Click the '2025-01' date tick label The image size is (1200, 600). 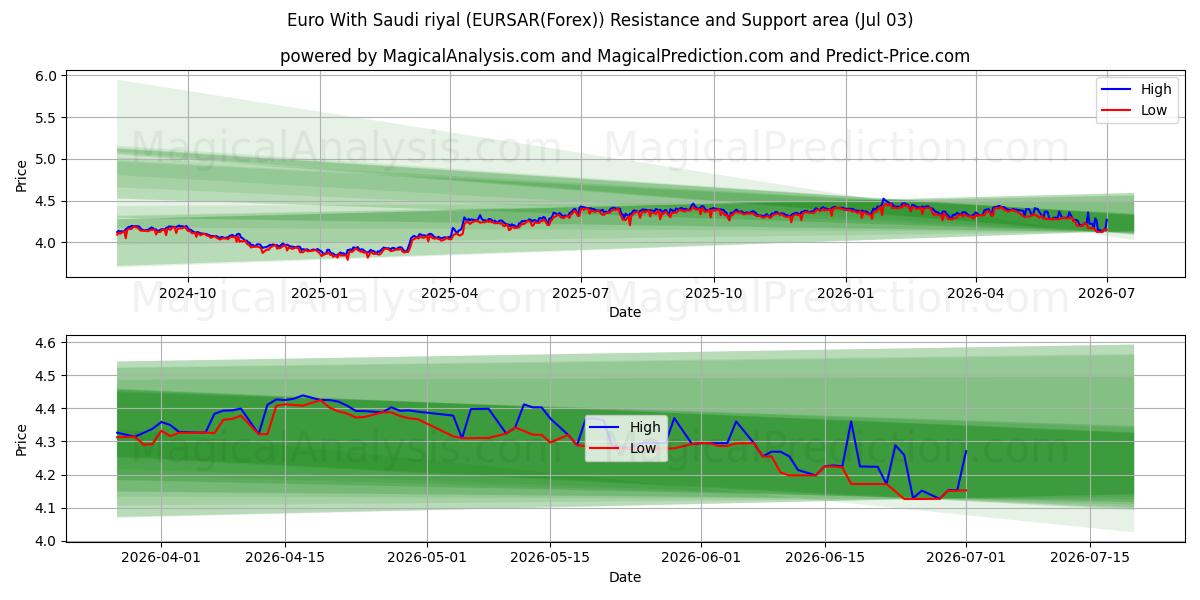(x=320, y=293)
